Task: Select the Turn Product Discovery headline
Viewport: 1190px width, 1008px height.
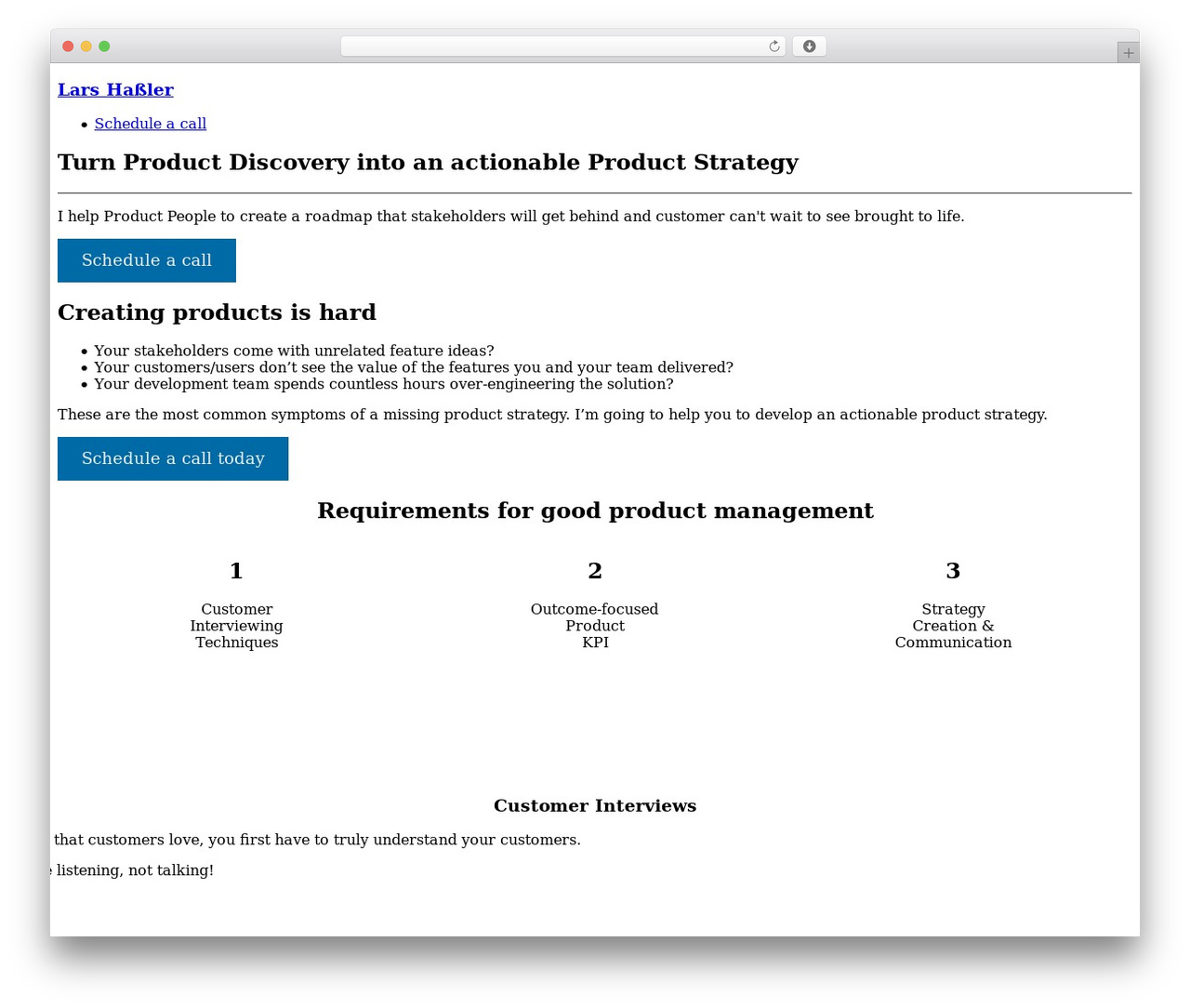Action: [x=428, y=163]
